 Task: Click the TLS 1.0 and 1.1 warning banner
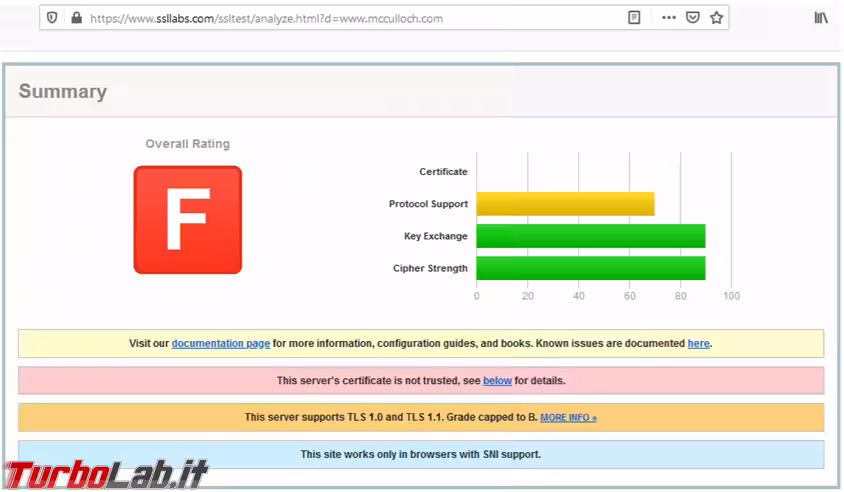pyautogui.click(x=390, y=417)
